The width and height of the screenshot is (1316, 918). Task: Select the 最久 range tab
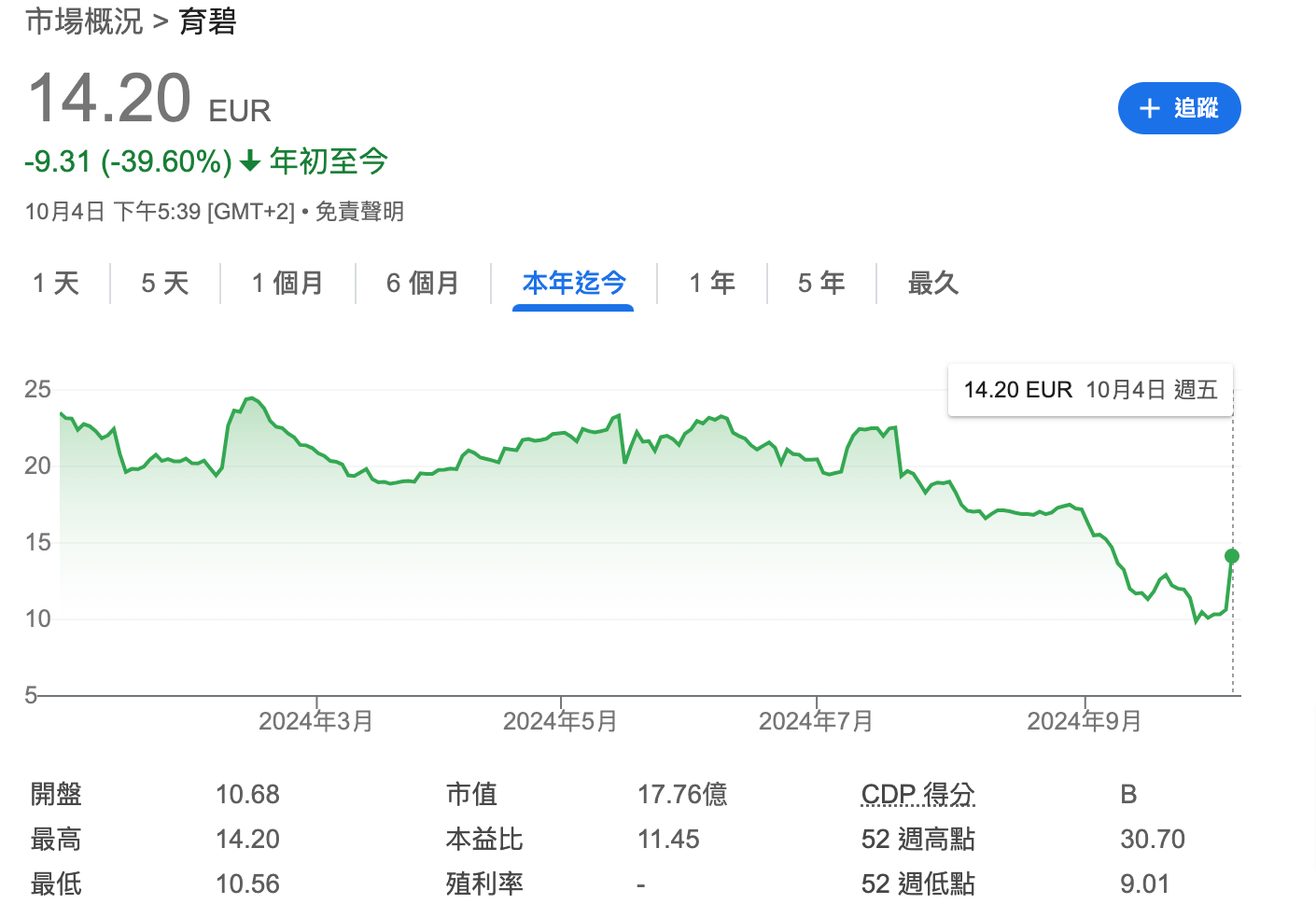[x=933, y=283]
